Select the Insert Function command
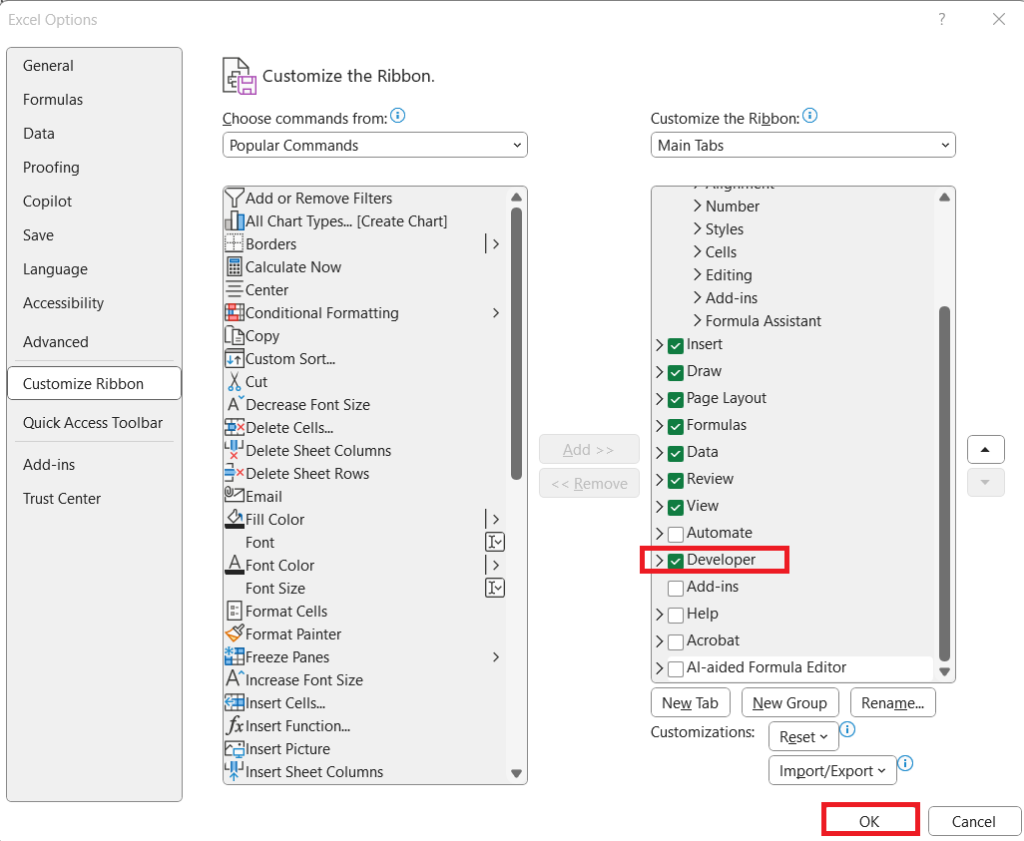 pyautogui.click(x=295, y=726)
